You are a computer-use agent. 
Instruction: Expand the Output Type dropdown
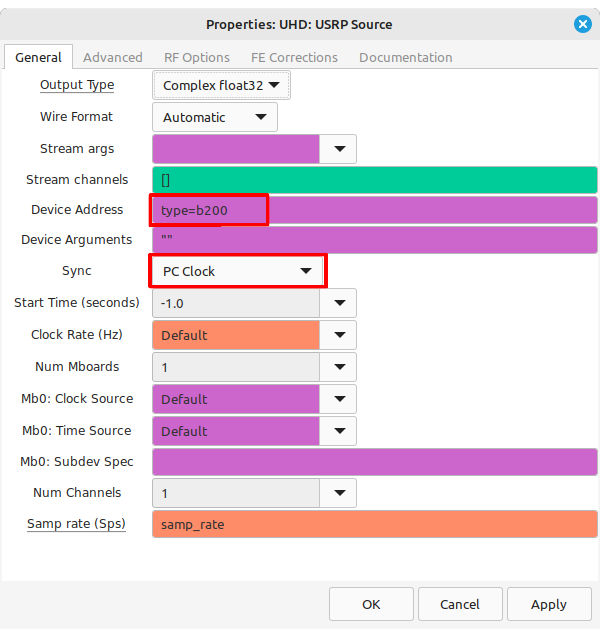click(221, 86)
